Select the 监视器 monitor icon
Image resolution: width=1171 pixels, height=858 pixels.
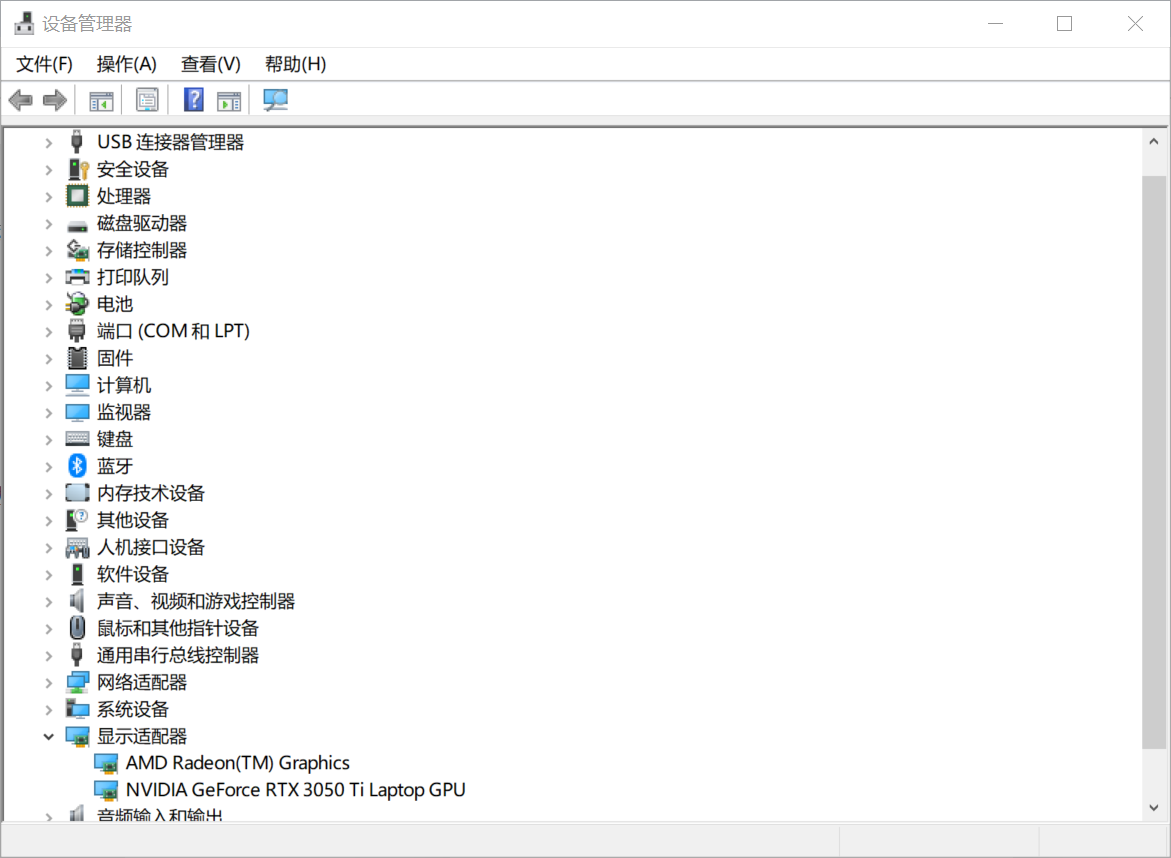(77, 412)
